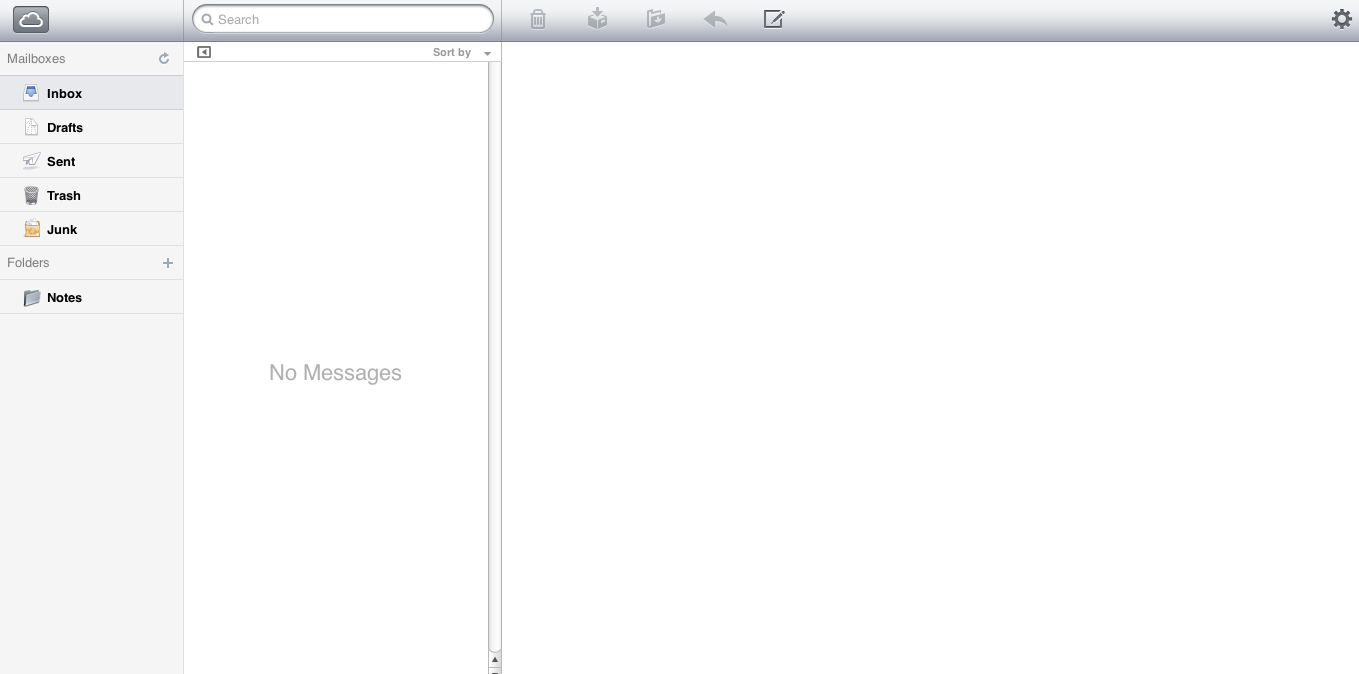This screenshot has width=1359, height=674.
Task: Open the Trash mailbox label
Action: coord(64,195)
